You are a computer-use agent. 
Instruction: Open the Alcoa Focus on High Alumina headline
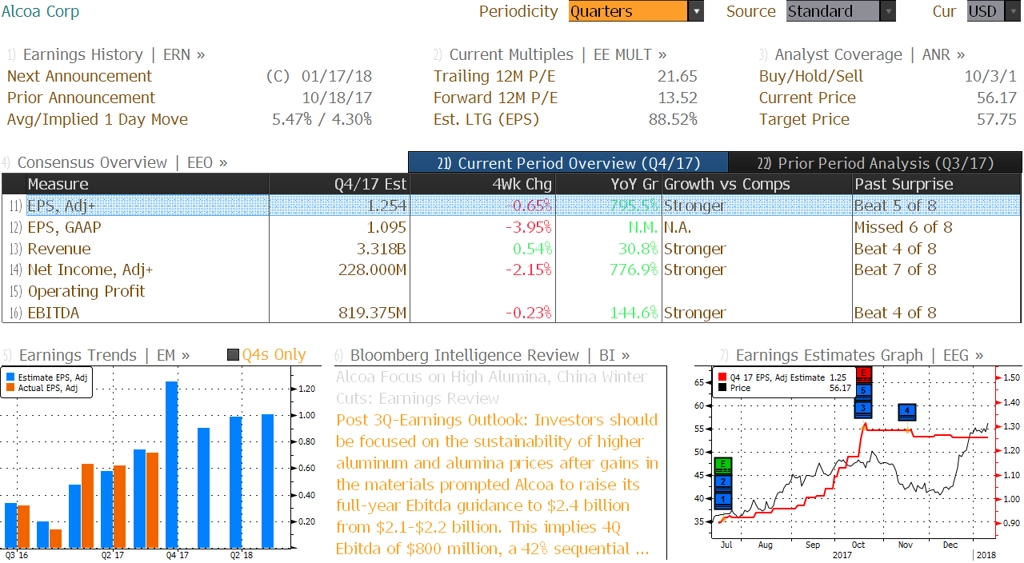(x=491, y=387)
